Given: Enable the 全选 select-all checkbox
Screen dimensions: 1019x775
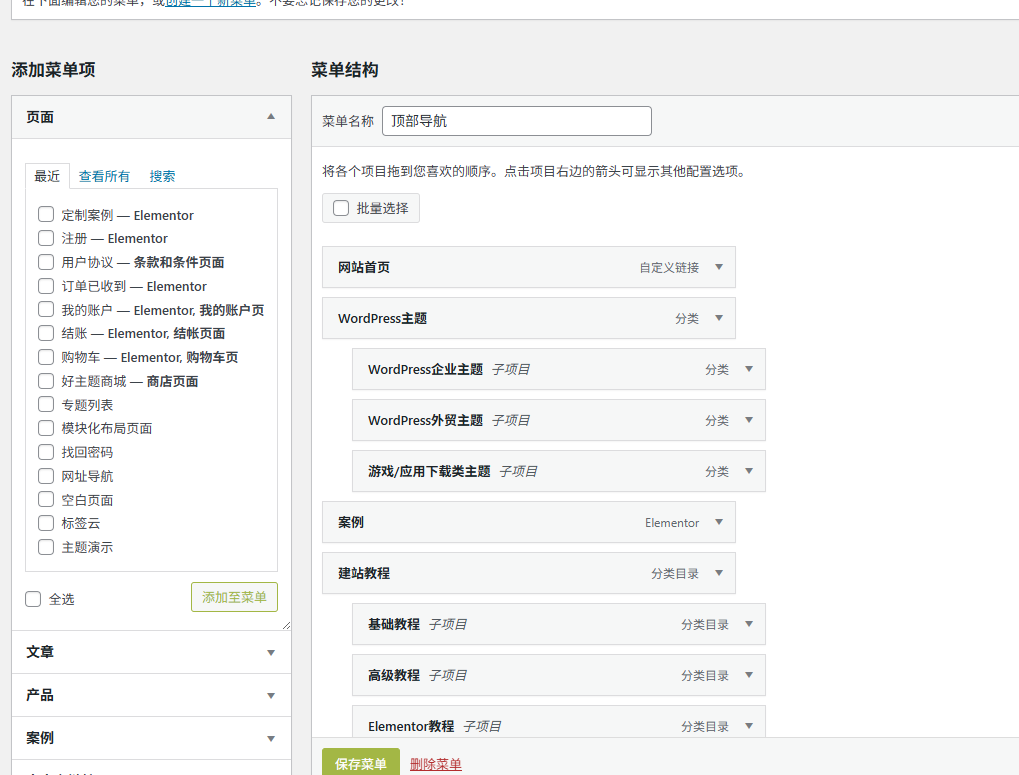Looking at the screenshot, I should point(33,599).
